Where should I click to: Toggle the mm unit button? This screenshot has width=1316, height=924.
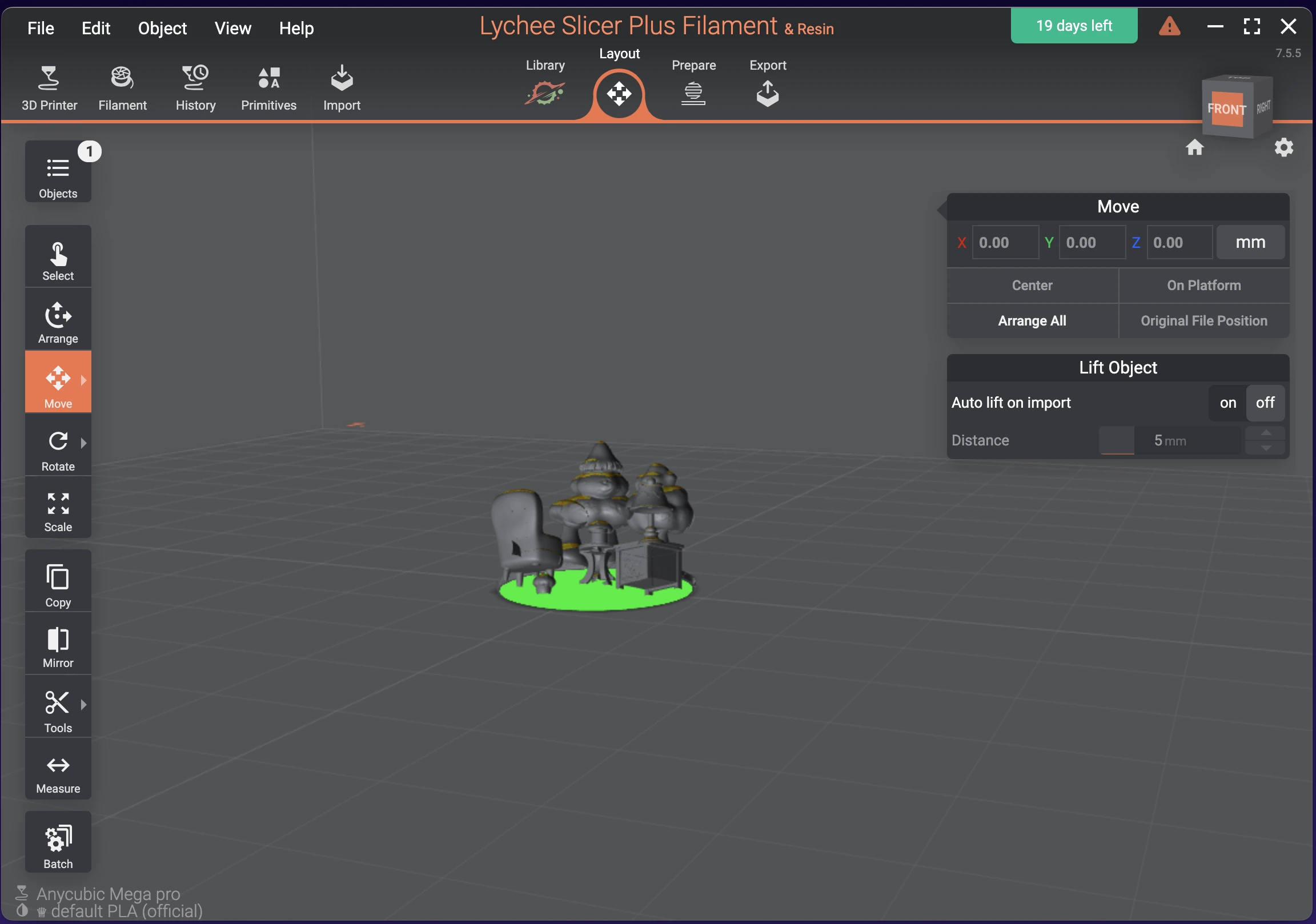pyautogui.click(x=1250, y=243)
